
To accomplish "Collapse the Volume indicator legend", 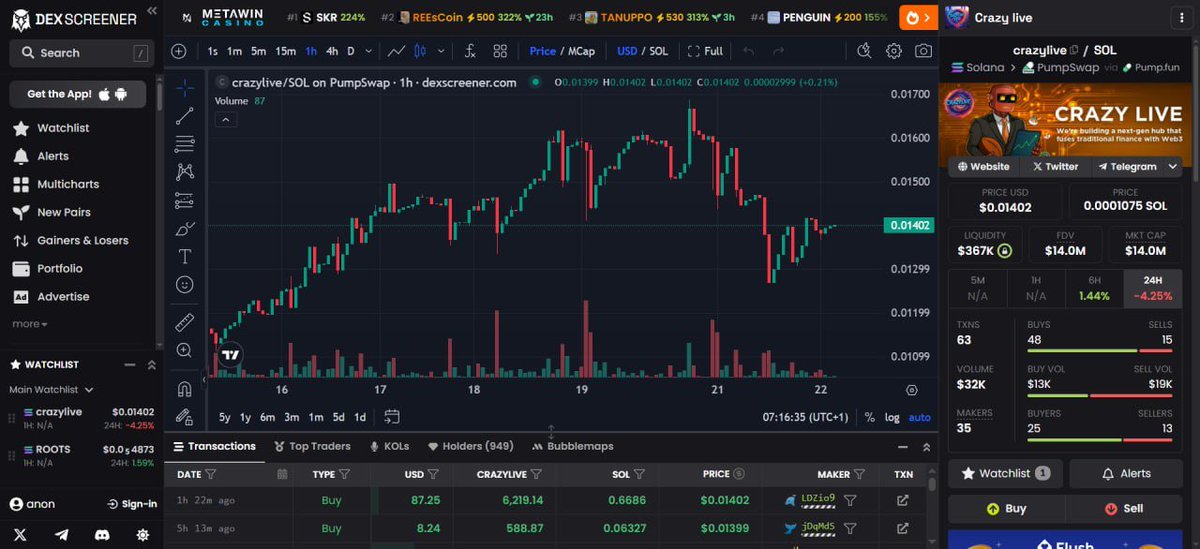I will [226, 120].
